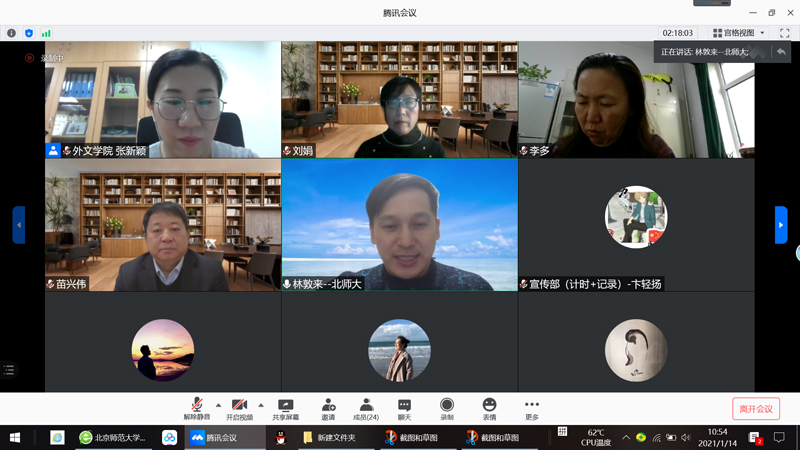This screenshot has height=450, width=800.
Task: Expand audio options arrow beside 解除静音
Action: (x=219, y=405)
